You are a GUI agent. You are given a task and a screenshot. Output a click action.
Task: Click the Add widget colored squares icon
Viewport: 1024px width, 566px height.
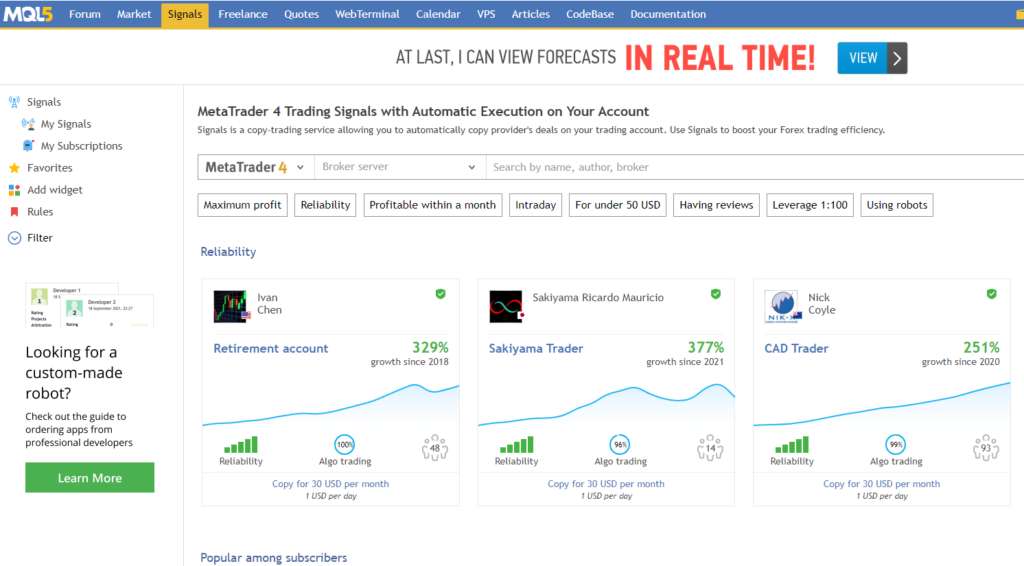pyautogui.click(x=14, y=190)
